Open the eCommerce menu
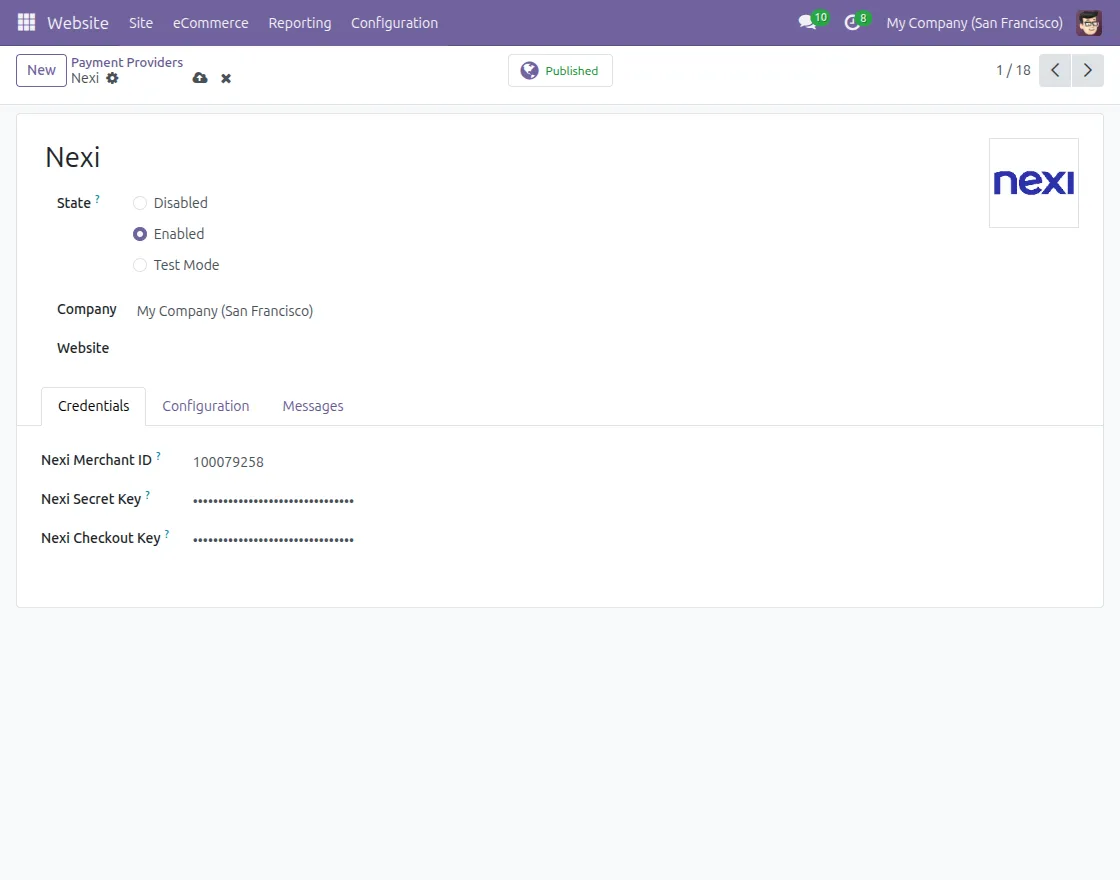Screen dimensions: 1120x880 pyautogui.click(x=211, y=23)
